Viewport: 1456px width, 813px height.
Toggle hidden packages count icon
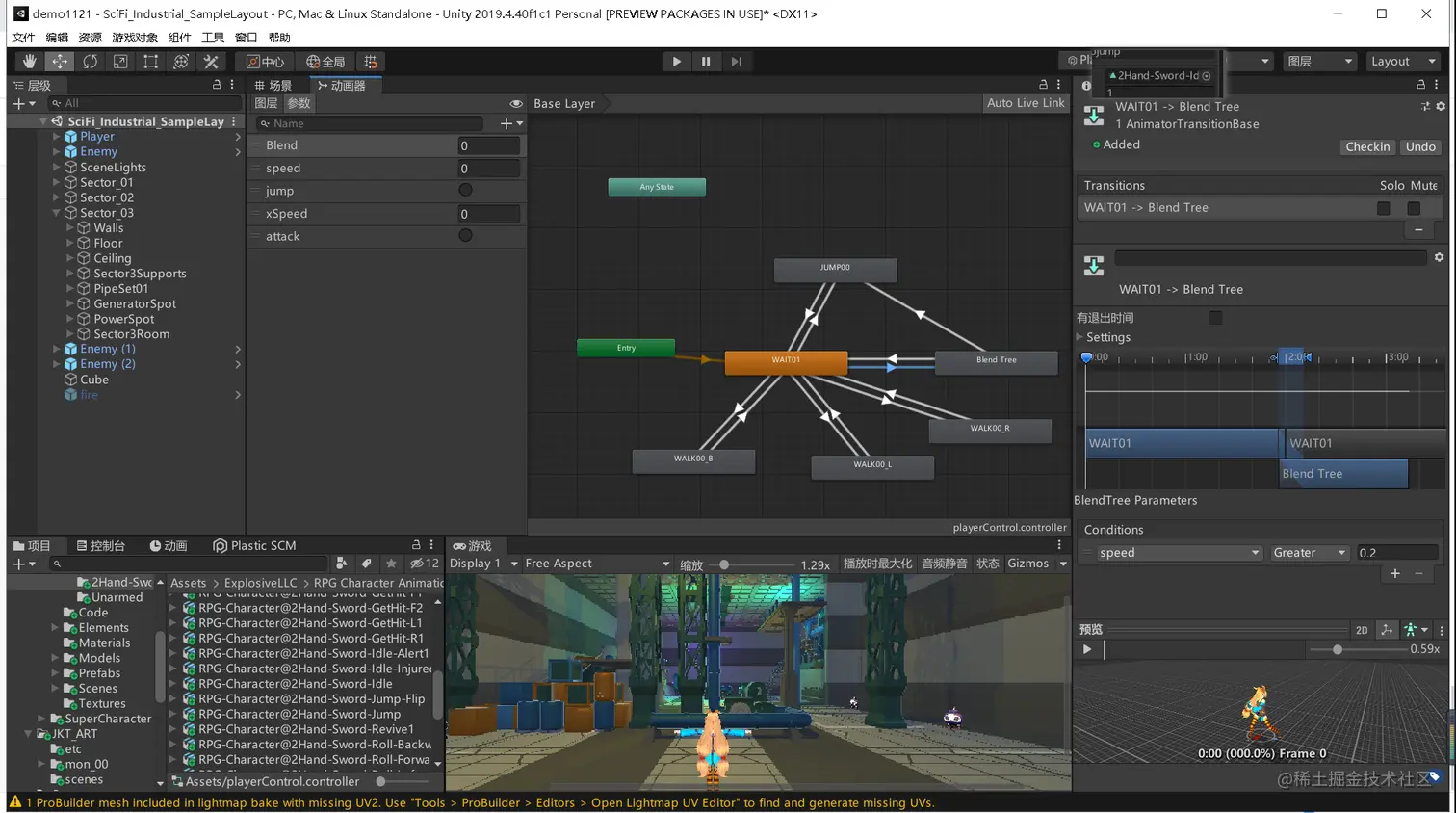(425, 564)
